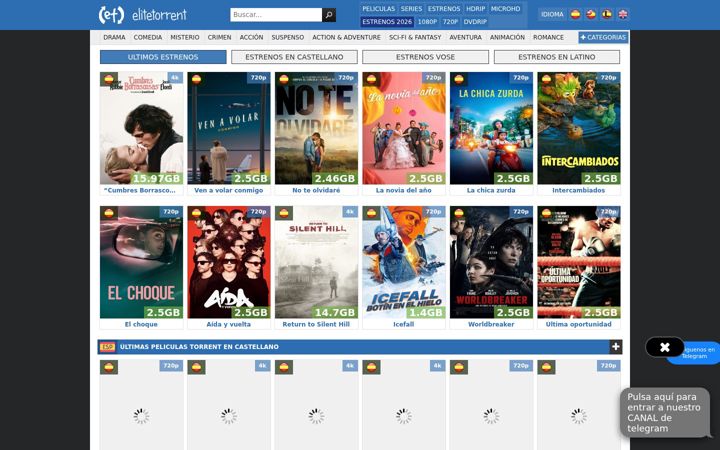The width and height of the screenshot is (720, 450).
Task: Open the DVDRIP menu item
Action: [x=475, y=22]
